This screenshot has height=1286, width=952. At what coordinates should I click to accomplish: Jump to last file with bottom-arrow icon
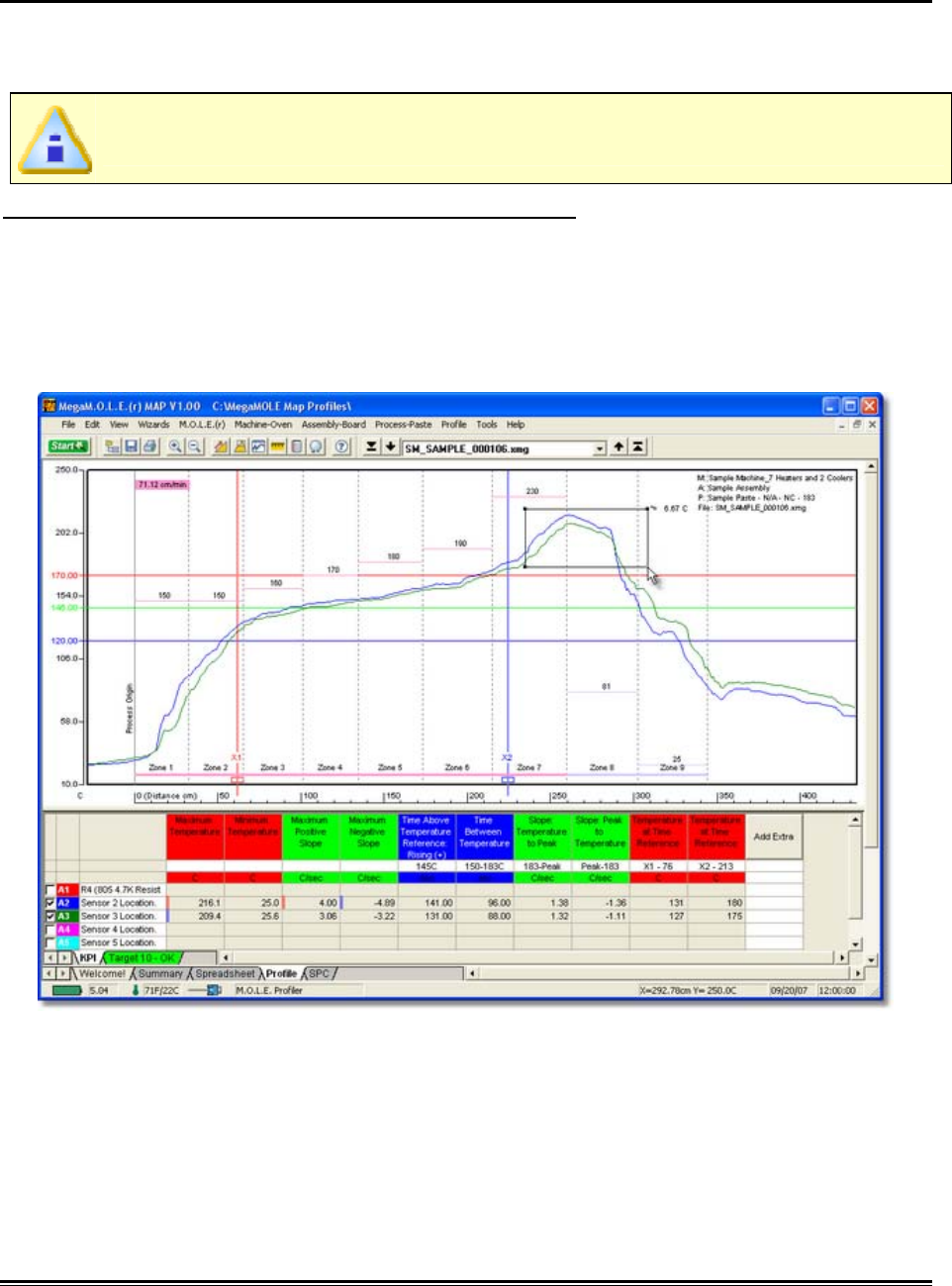[371, 446]
